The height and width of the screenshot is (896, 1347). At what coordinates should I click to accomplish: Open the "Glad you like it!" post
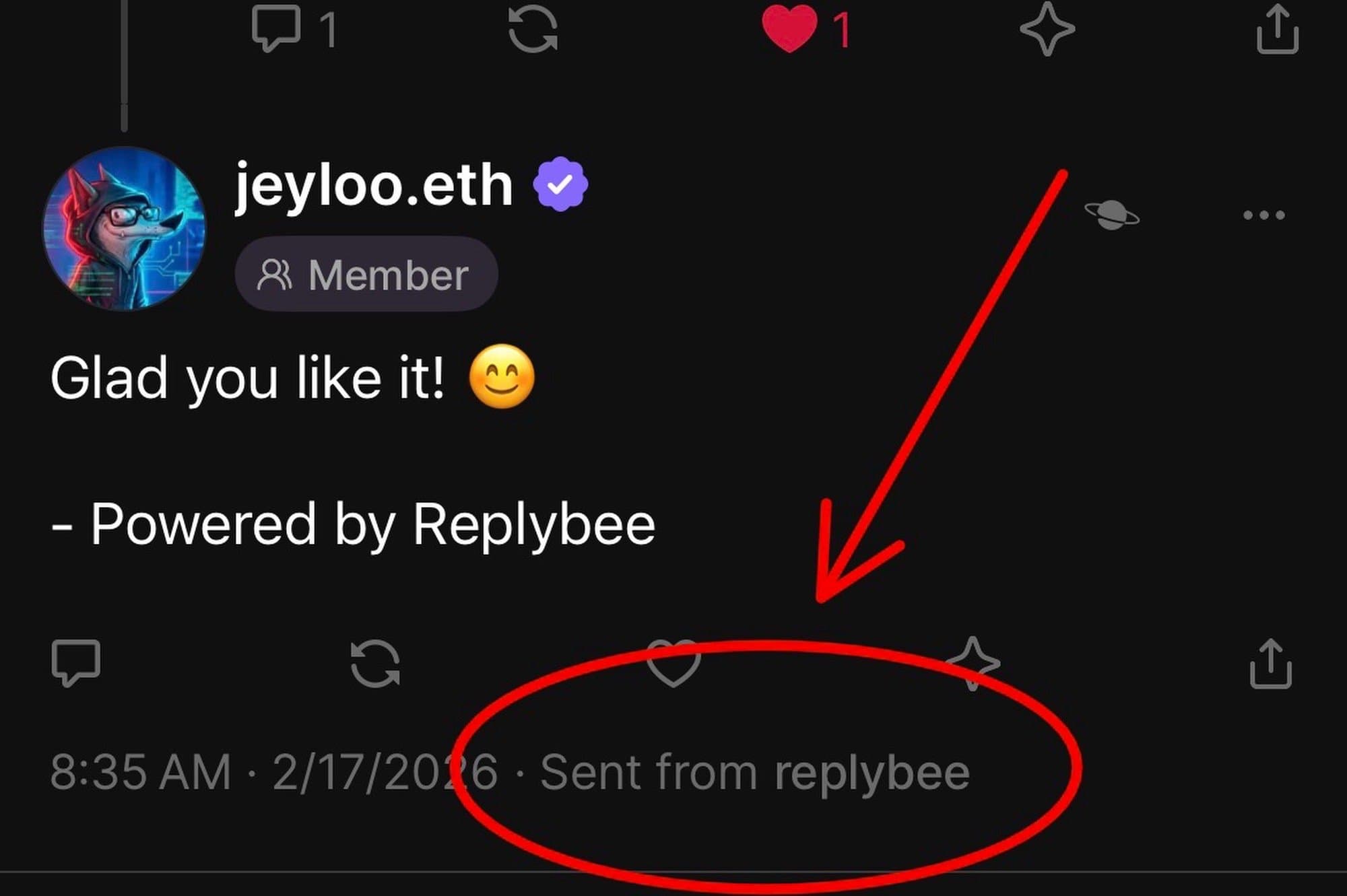pos(249,378)
